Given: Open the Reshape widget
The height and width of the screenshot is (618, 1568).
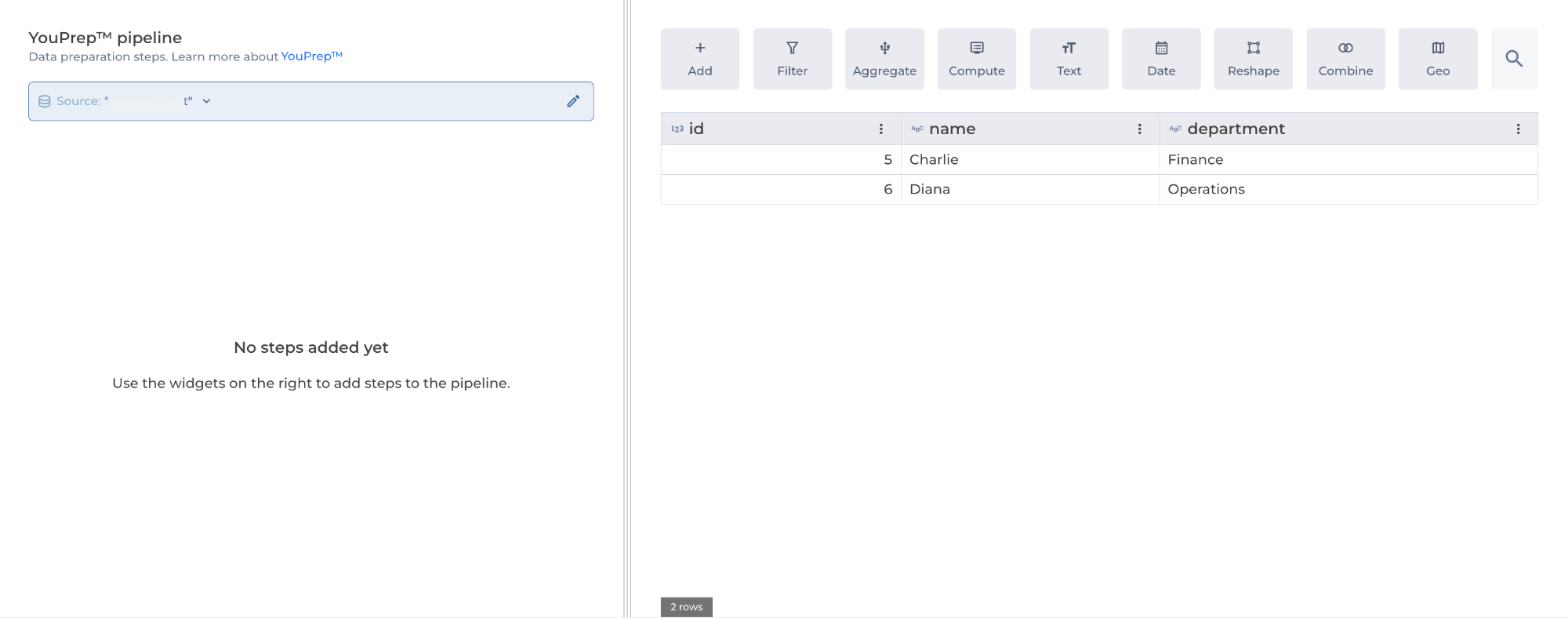Looking at the screenshot, I should pyautogui.click(x=1253, y=59).
